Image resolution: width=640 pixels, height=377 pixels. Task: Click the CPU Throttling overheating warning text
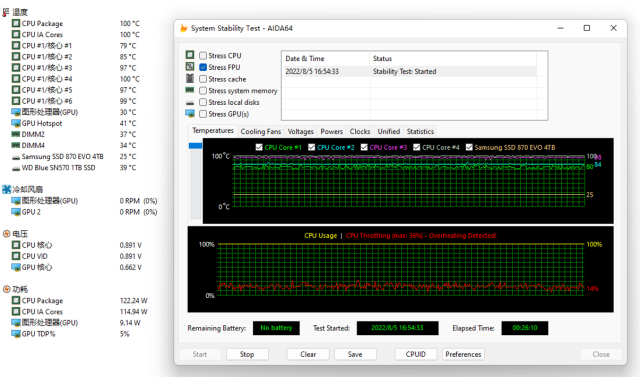[421, 235]
